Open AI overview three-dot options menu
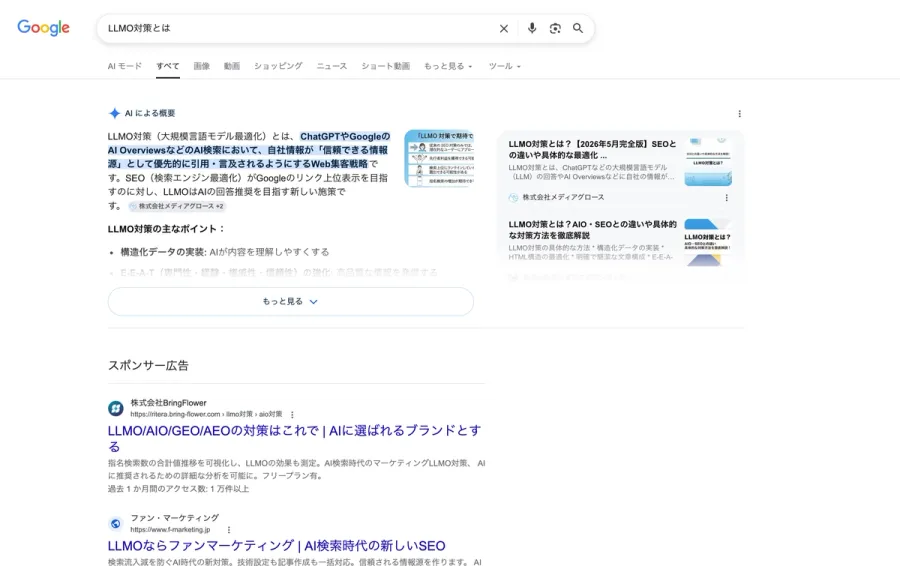The image size is (900, 566). point(739,114)
